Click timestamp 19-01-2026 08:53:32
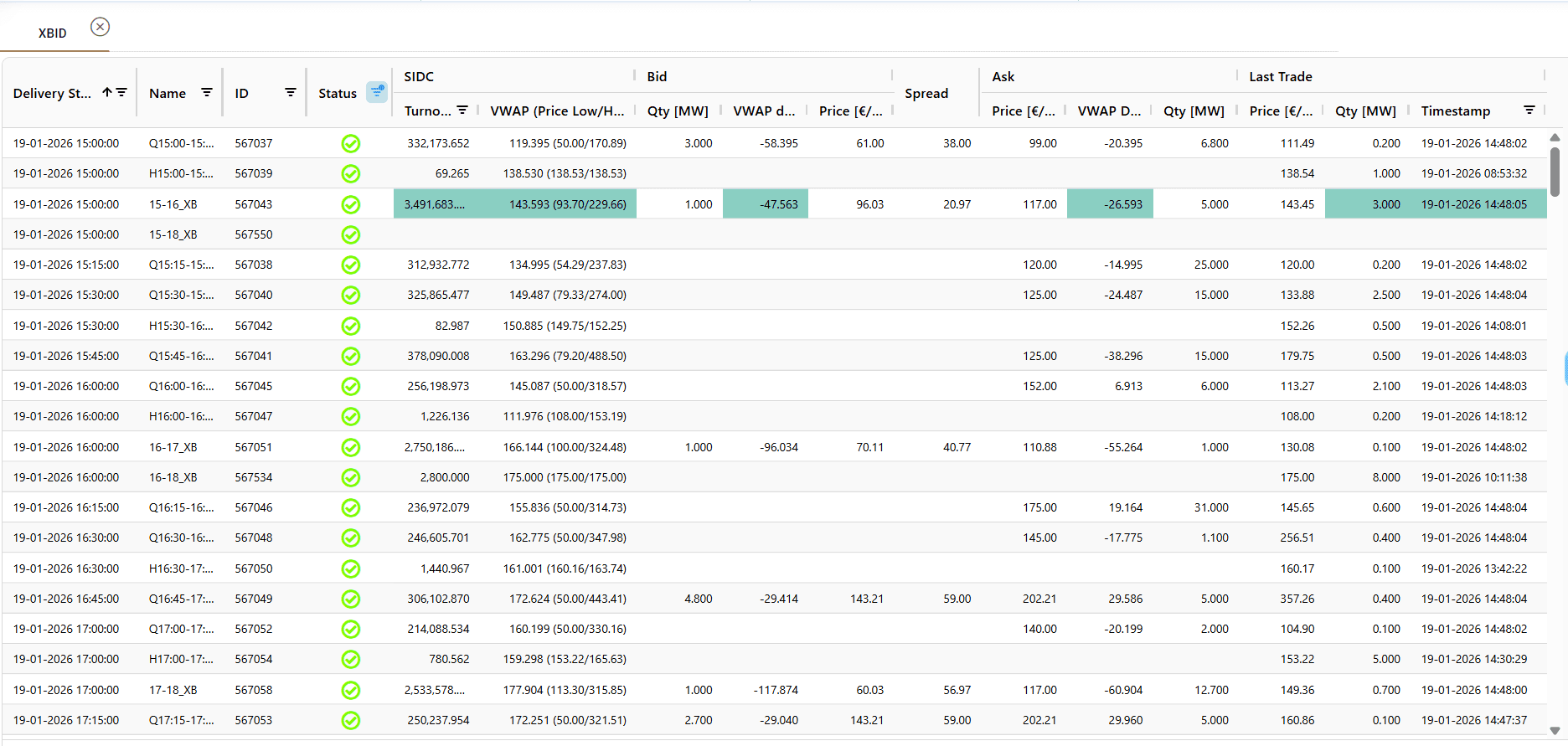The width and height of the screenshot is (1568, 746). click(1473, 173)
